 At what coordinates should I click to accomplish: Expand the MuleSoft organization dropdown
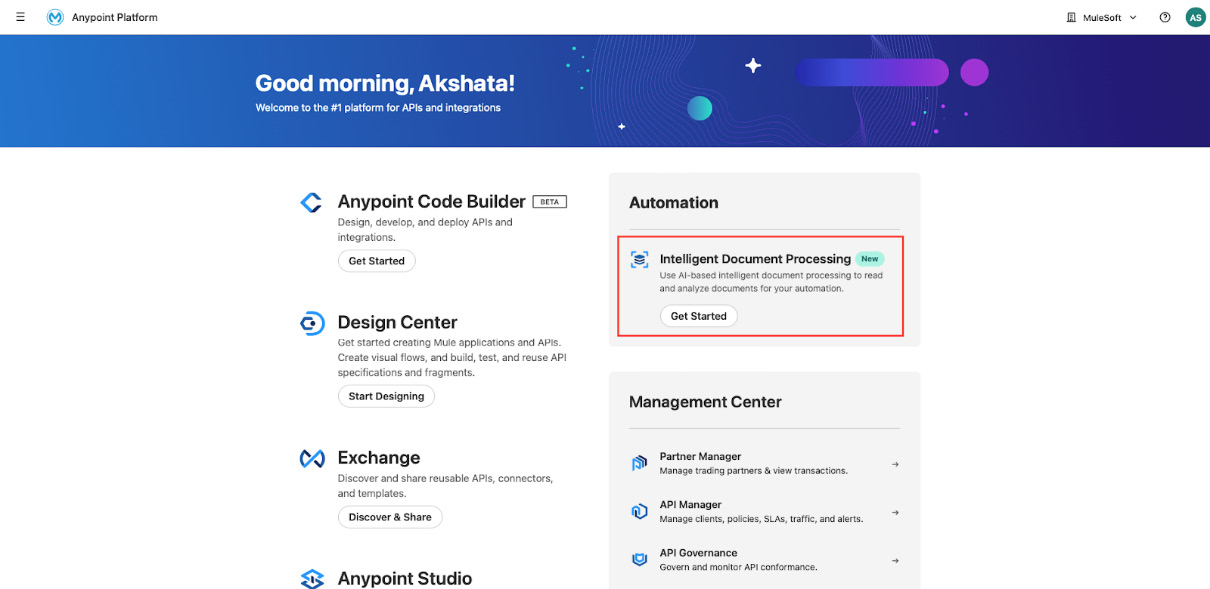tap(1101, 17)
